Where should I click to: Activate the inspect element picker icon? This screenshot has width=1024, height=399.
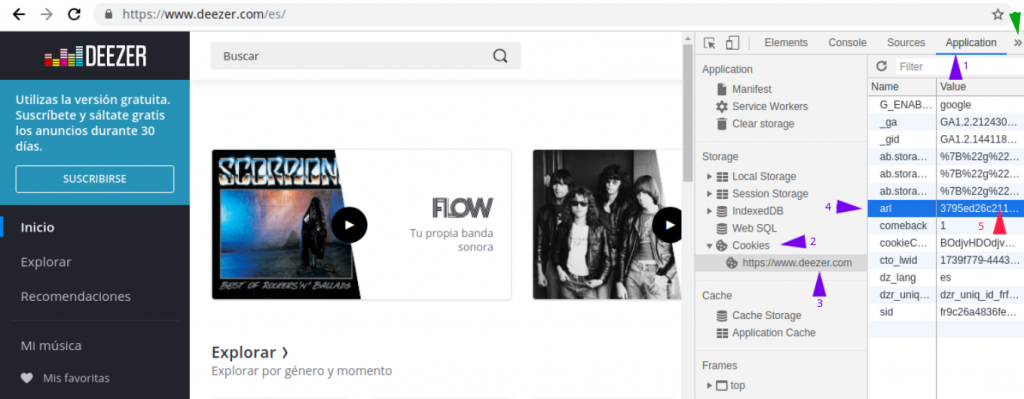point(710,43)
